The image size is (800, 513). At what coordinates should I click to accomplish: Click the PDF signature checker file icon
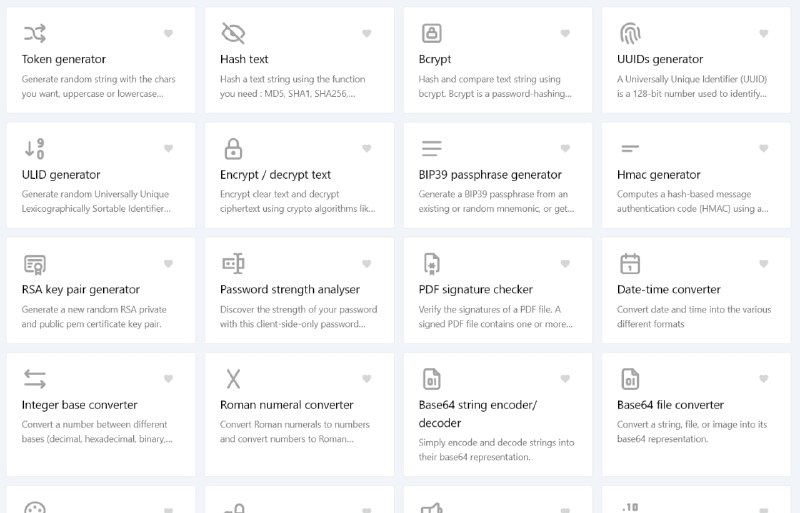(432, 264)
